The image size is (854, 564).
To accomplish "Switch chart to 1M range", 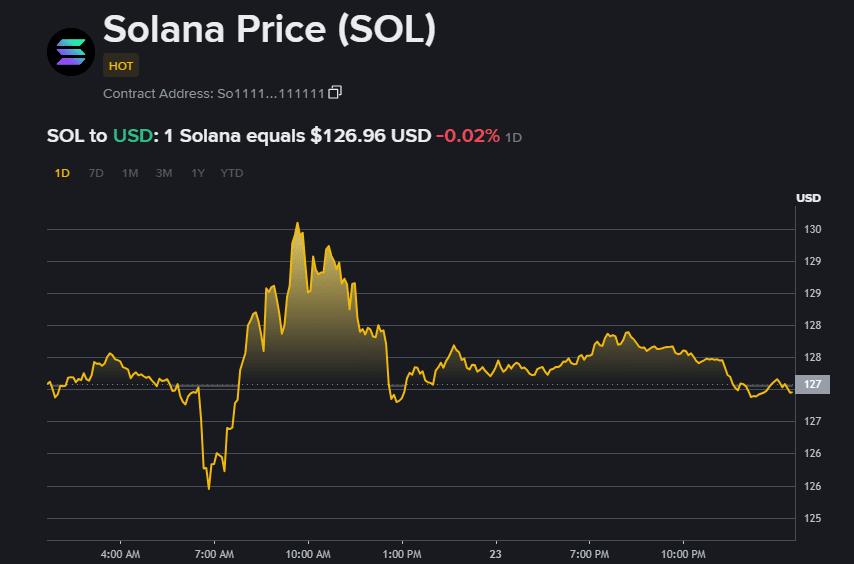I will pos(130,173).
